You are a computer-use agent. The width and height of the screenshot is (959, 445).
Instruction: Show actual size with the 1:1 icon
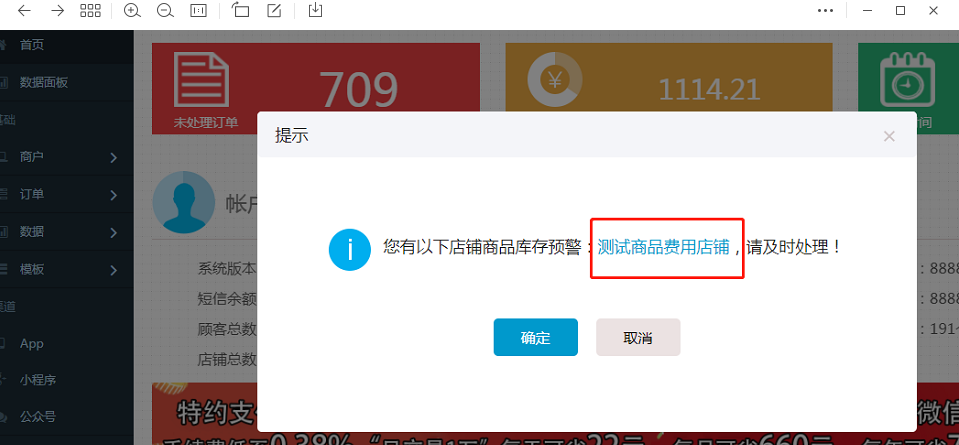click(198, 10)
